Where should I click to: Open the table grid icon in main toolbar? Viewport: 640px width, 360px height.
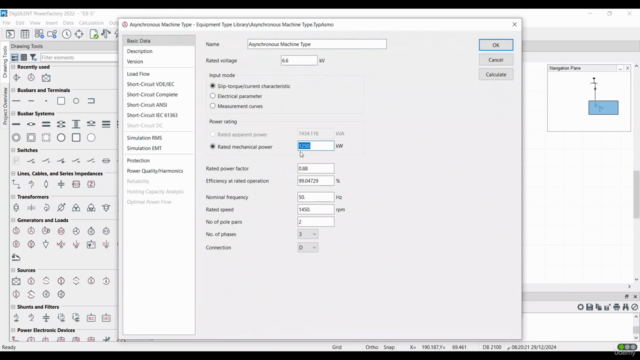coord(24,34)
